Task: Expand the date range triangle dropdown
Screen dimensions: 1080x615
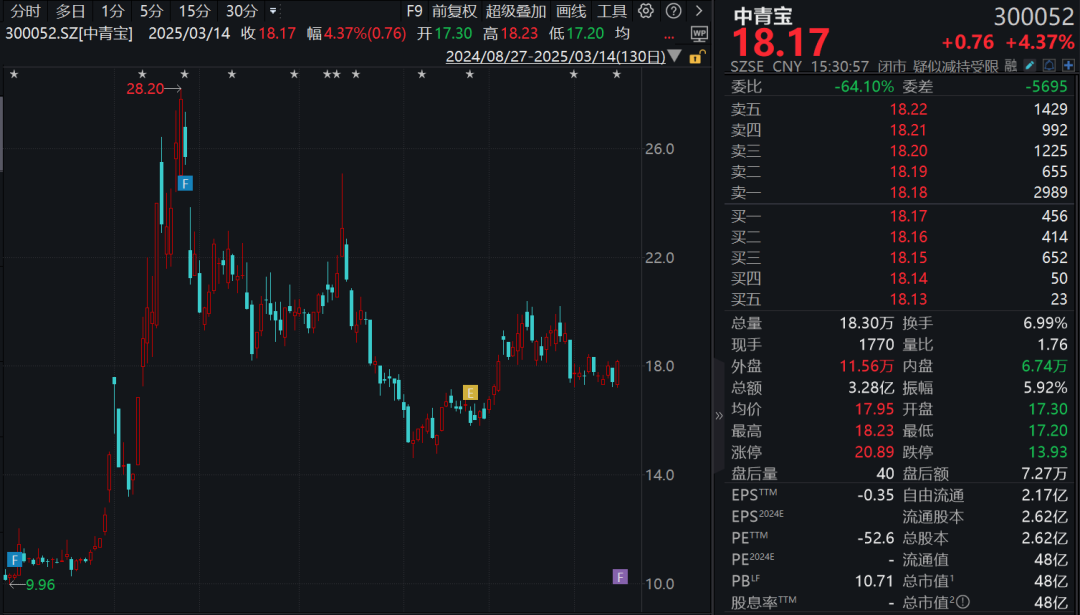Action: point(675,56)
